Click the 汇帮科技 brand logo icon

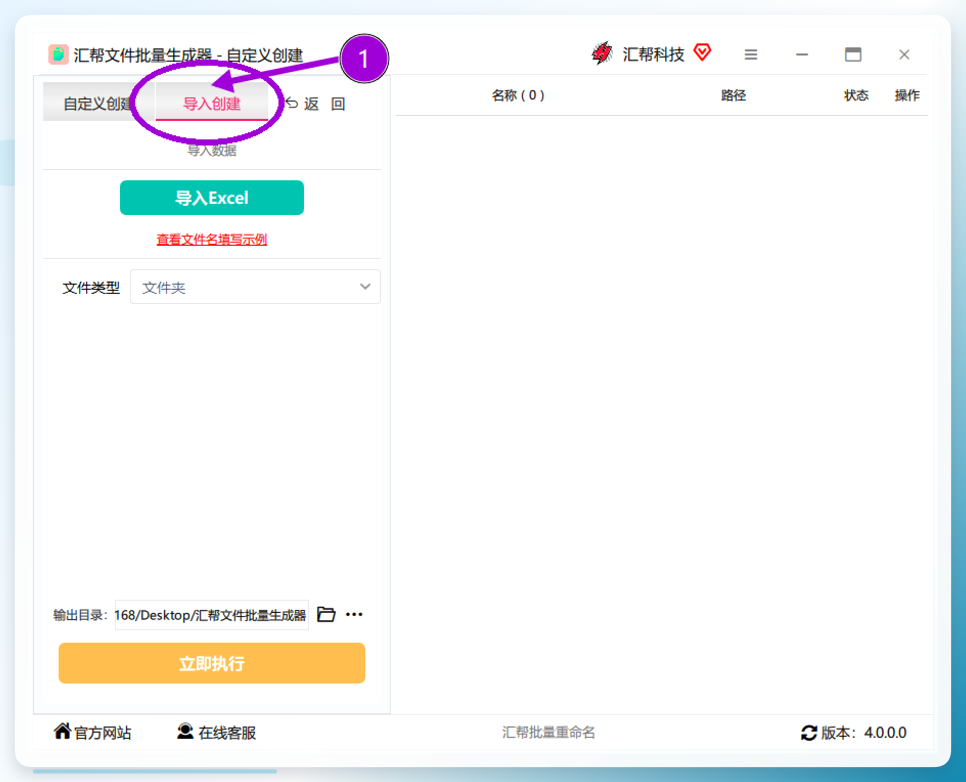tap(602, 54)
